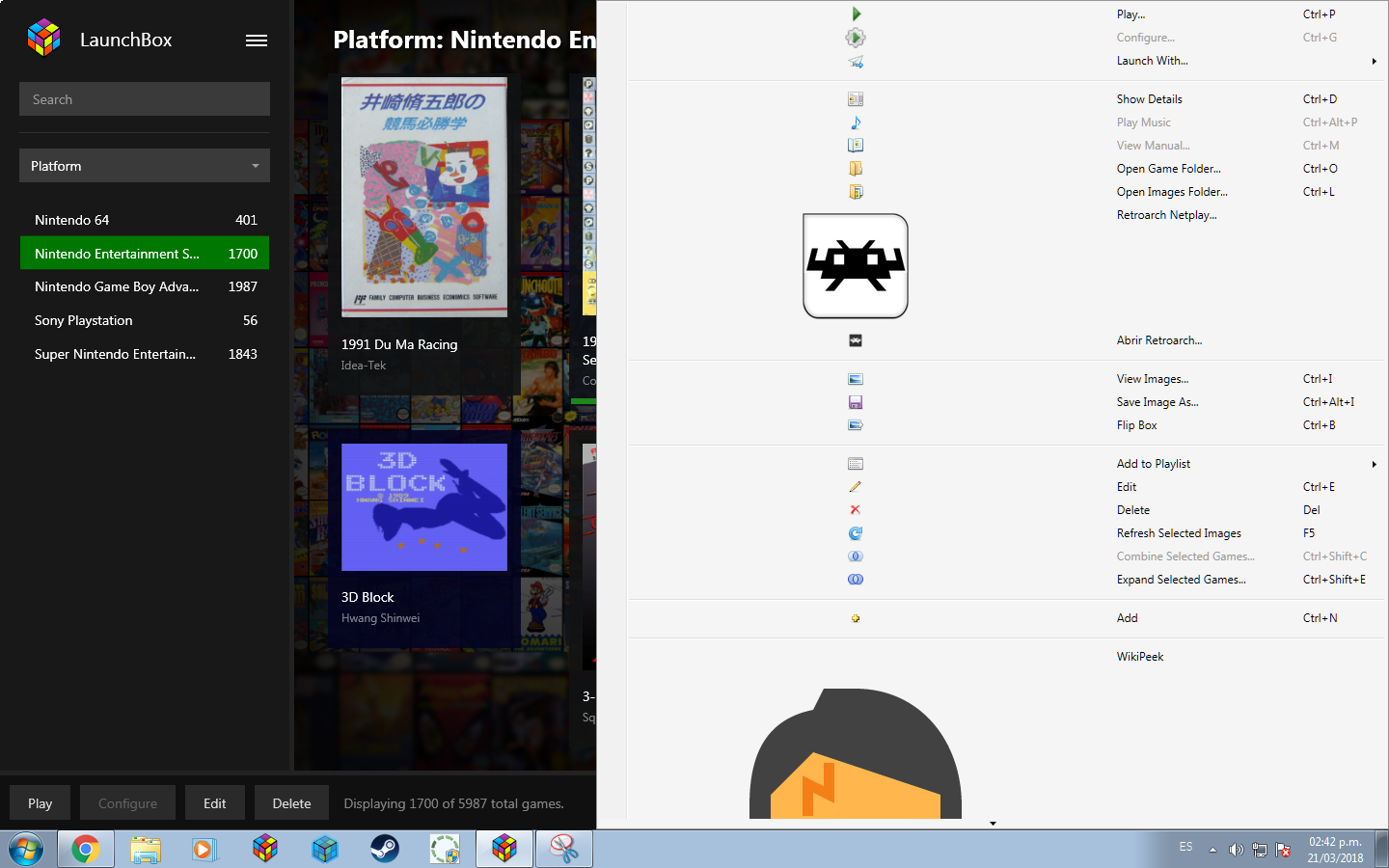Click the Expand Selected Games icon

(856, 580)
